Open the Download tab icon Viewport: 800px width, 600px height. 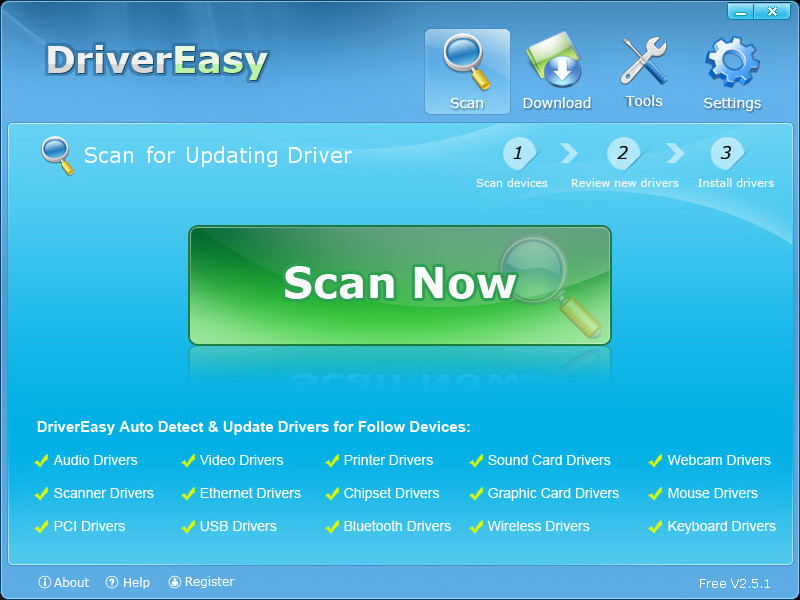(554, 60)
